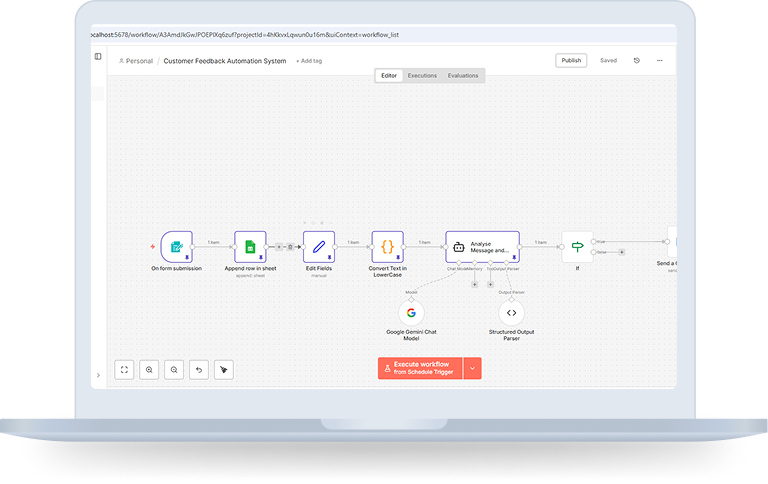768x484 pixels.
Task: Open the workflow history icon
Action: point(637,60)
